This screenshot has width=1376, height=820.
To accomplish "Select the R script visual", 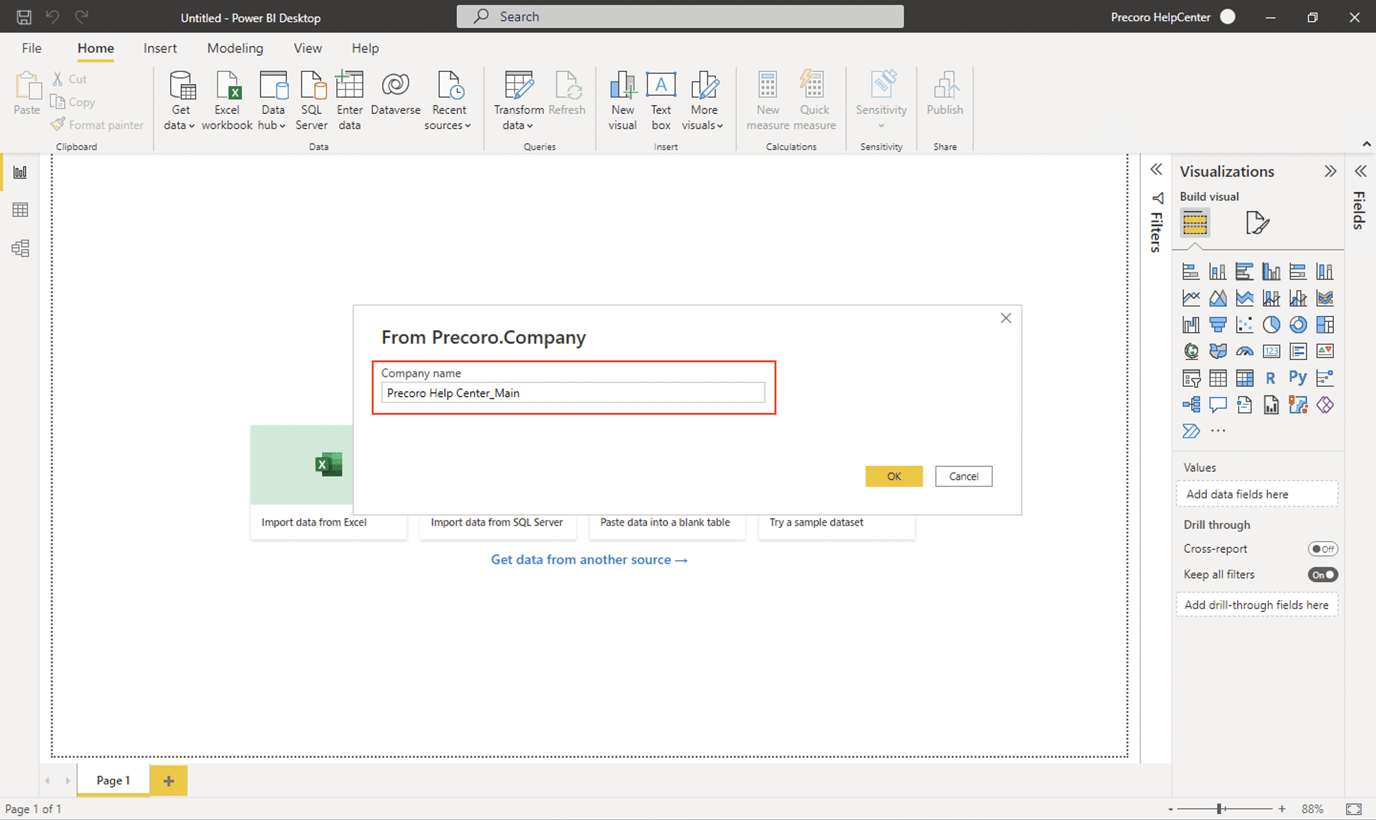I will [x=1271, y=377].
